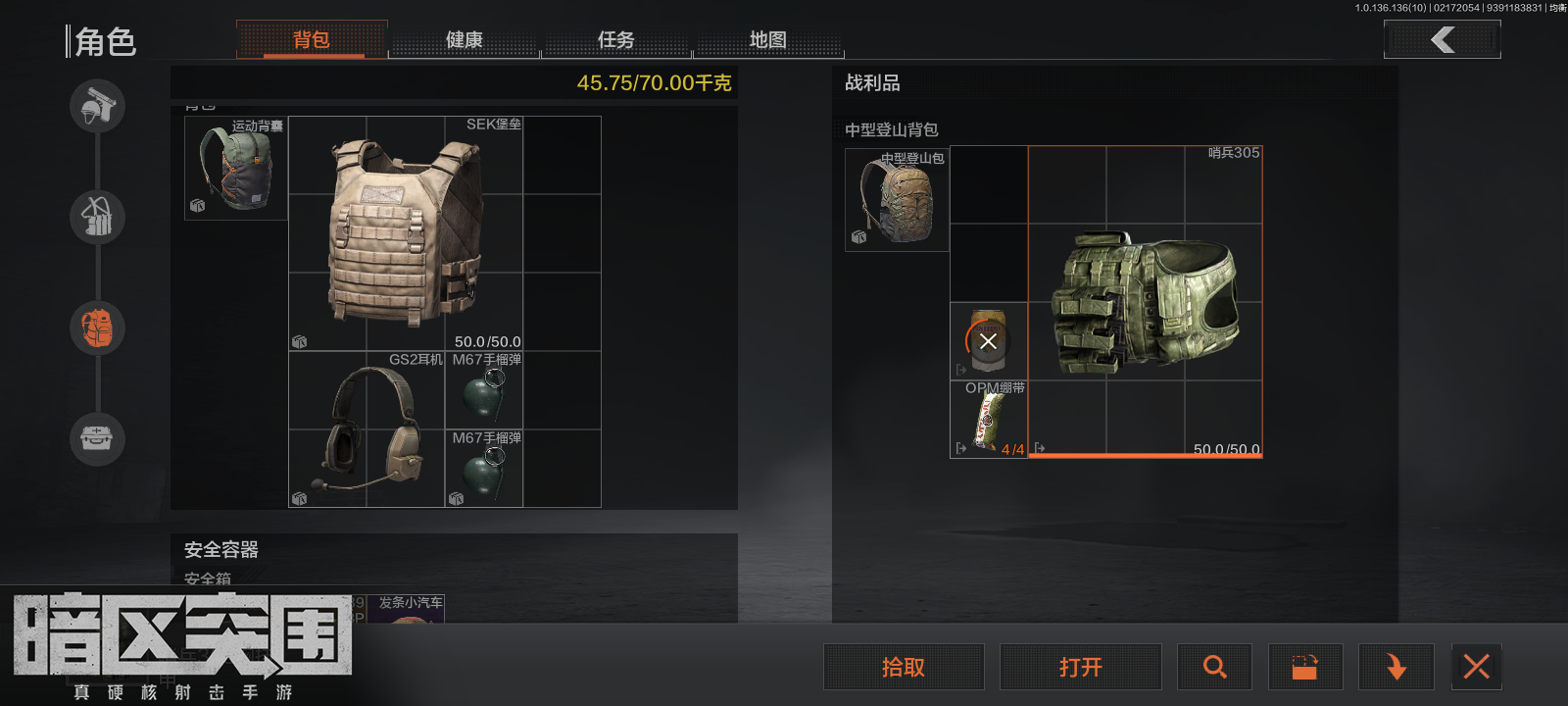Open the helmet and weapon equipment sidebar icon
Viewport: 1568px width, 706px height.
tap(97, 106)
